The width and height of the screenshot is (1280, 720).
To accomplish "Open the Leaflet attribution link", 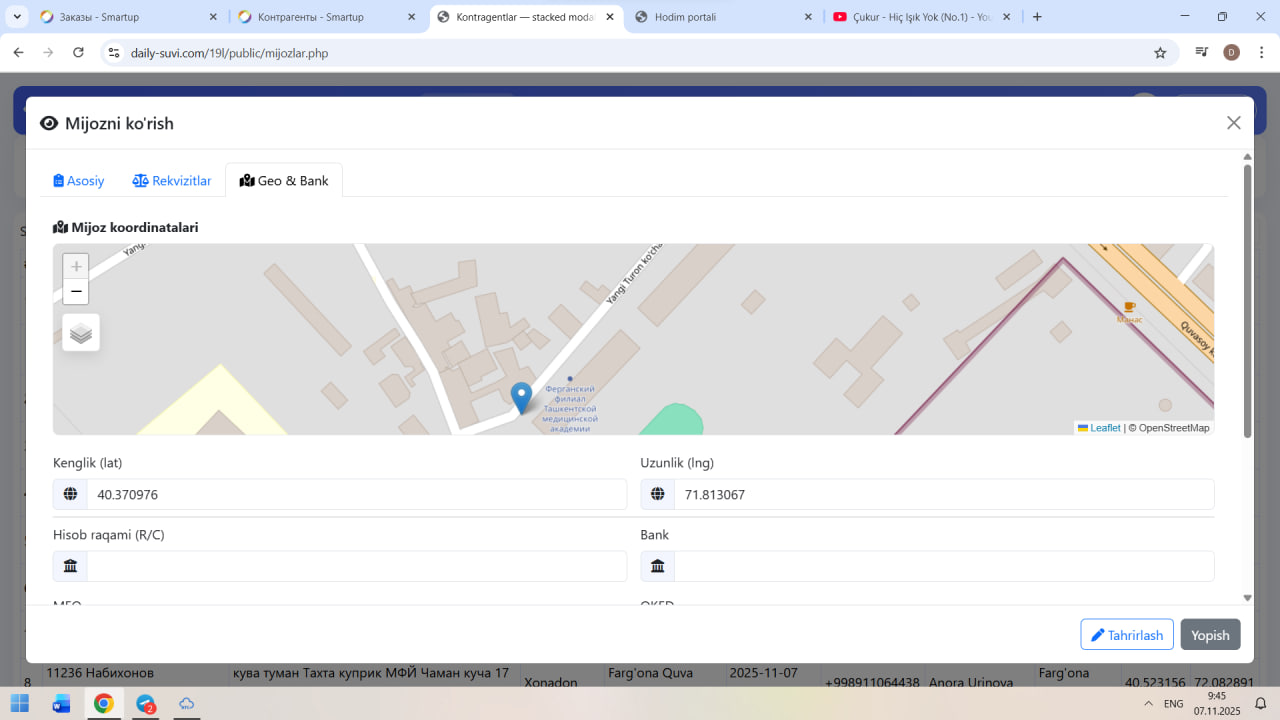I will pyautogui.click(x=1104, y=428).
